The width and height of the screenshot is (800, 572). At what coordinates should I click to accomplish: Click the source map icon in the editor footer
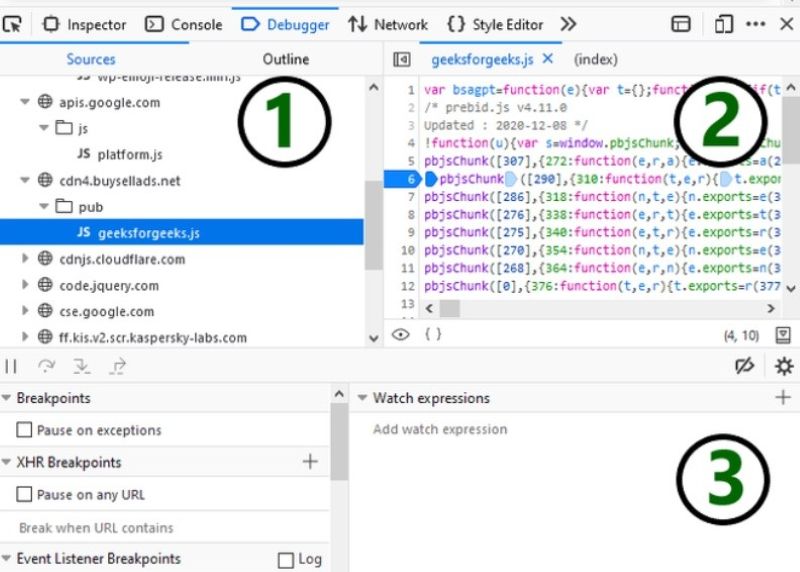pyautogui.click(x=783, y=335)
